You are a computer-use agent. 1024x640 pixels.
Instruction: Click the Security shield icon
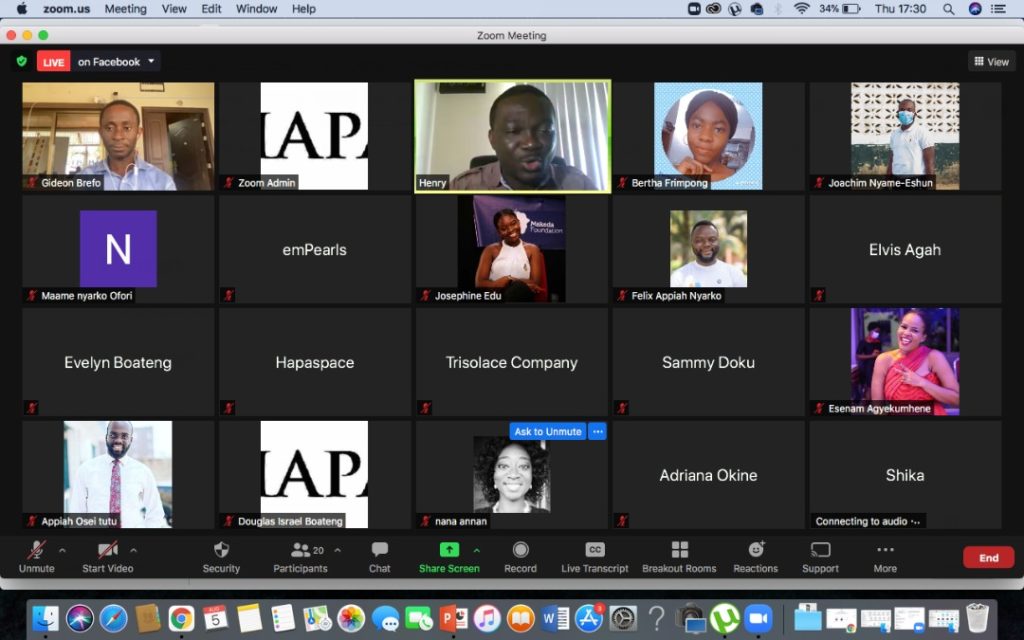[221, 550]
